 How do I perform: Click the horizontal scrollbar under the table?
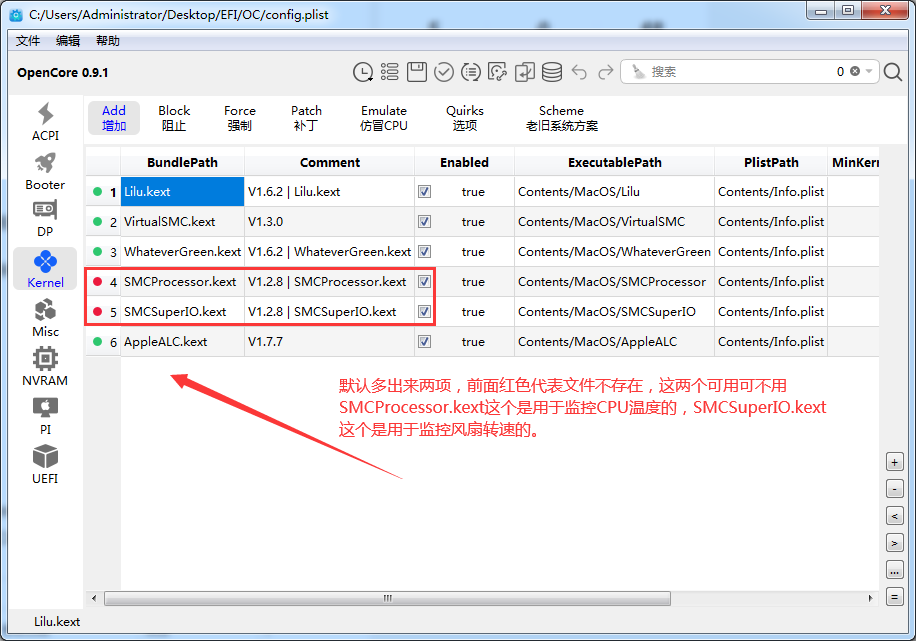click(x=387, y=598)
